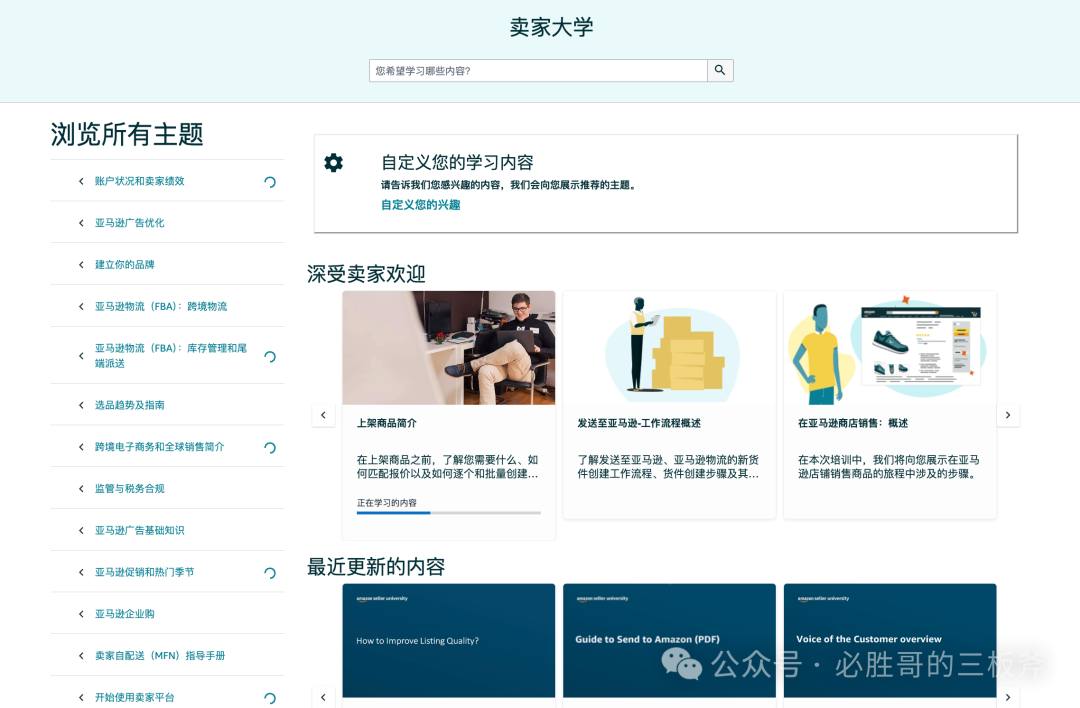Viewport: 1080px width, 708px height.
Task: Click the 上架商品简介 course description text
Action: point(448,466)
